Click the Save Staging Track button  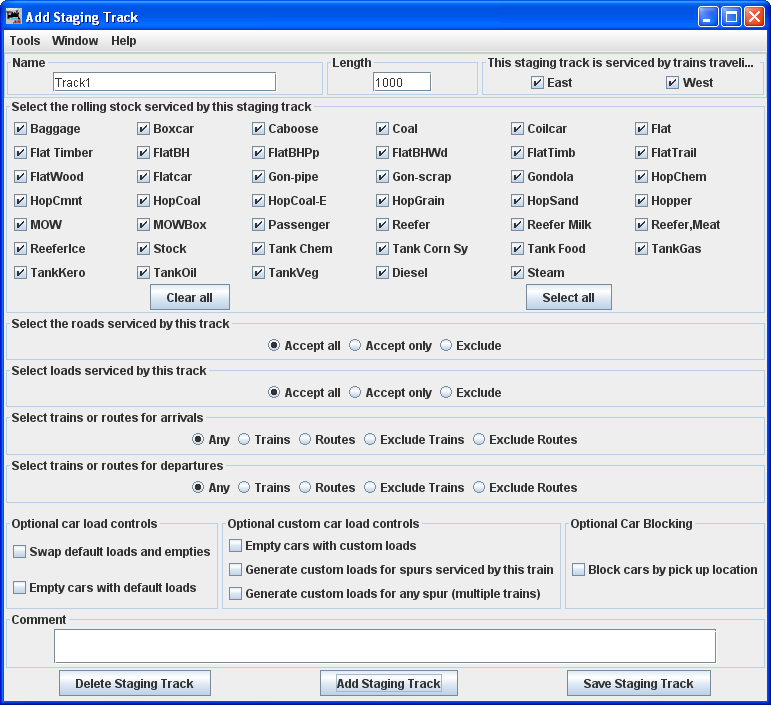[638, 684]
